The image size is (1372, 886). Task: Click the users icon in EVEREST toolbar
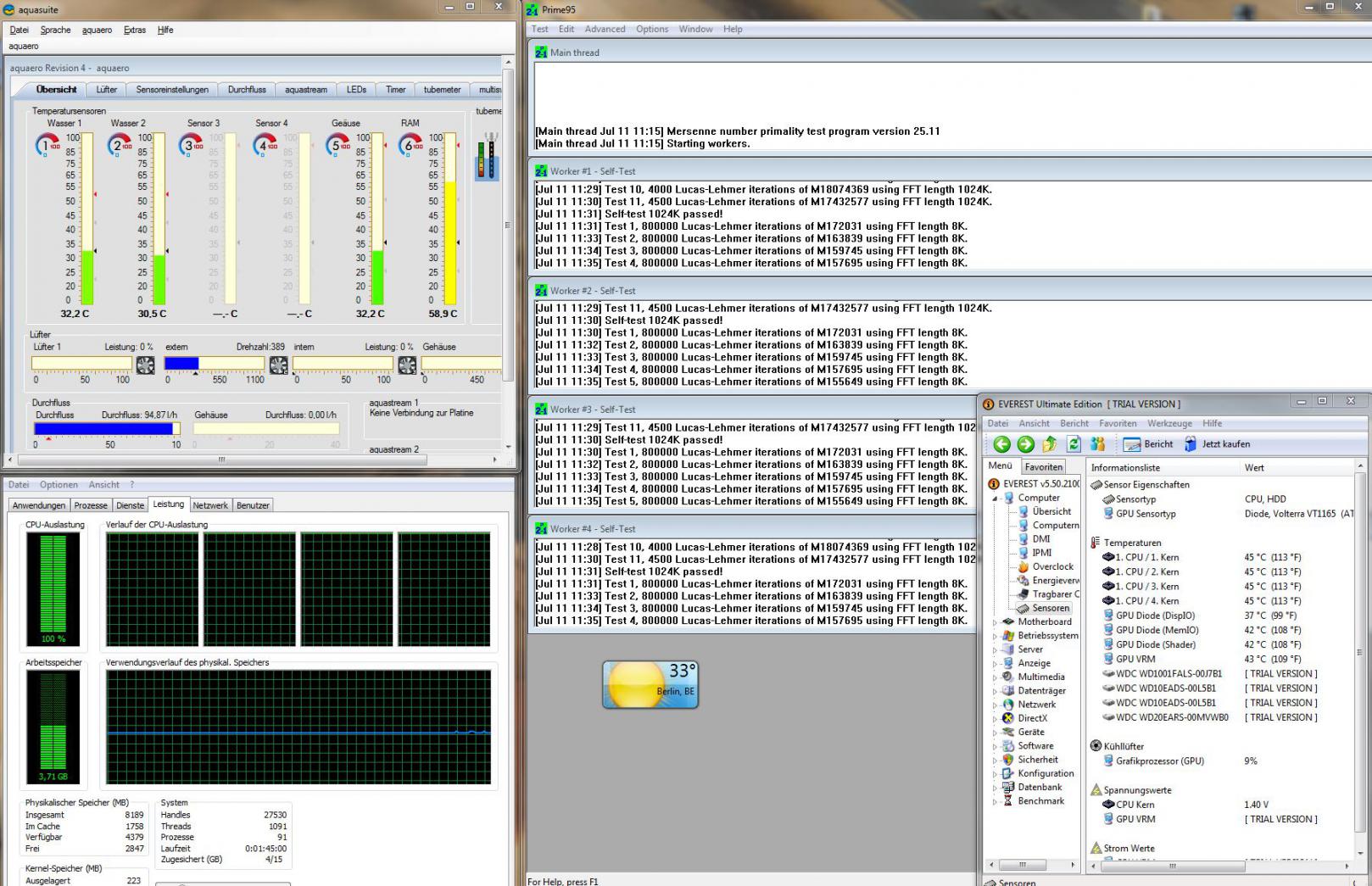click(x=1098, y=444)
